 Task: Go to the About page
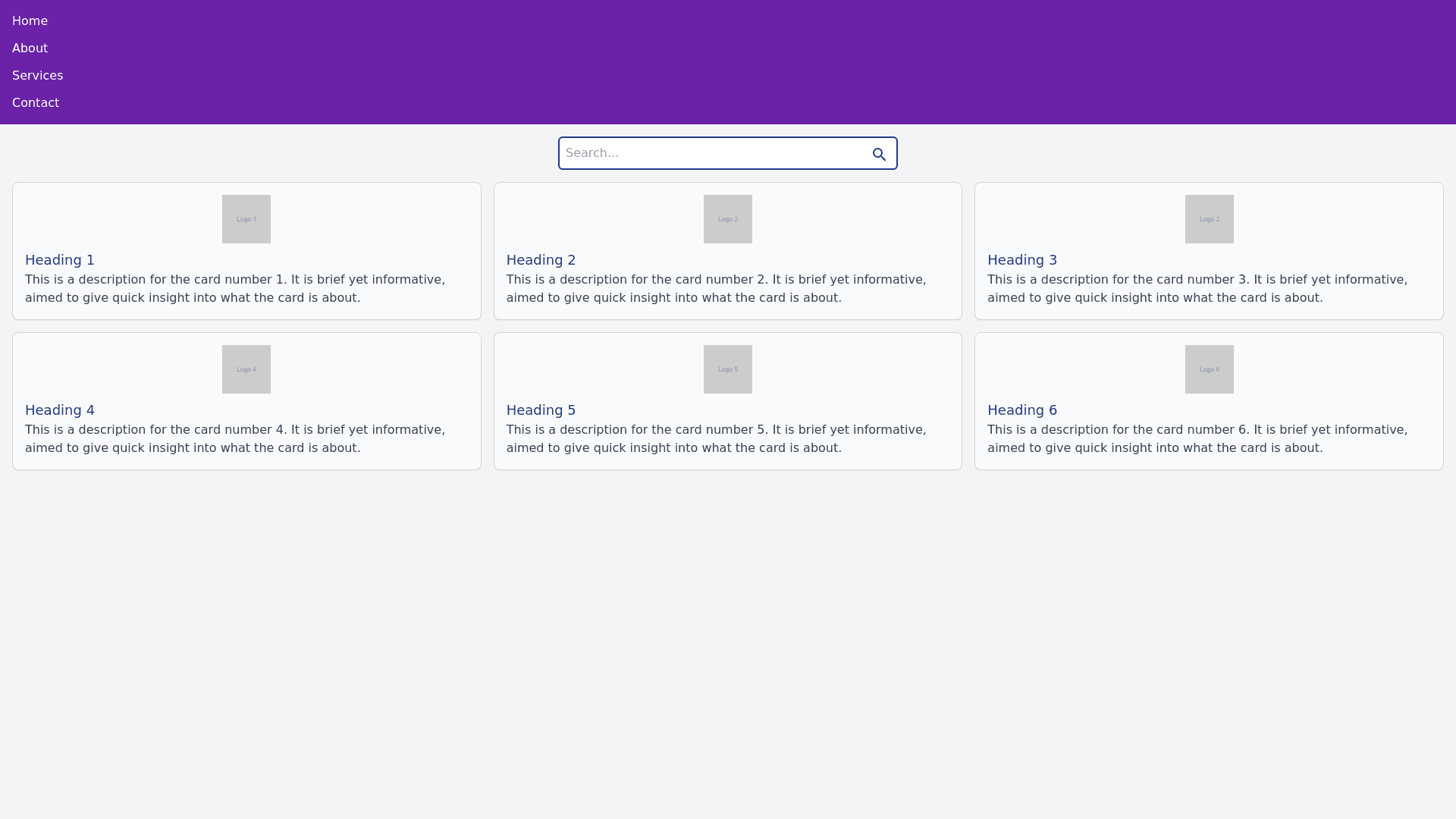30,49
